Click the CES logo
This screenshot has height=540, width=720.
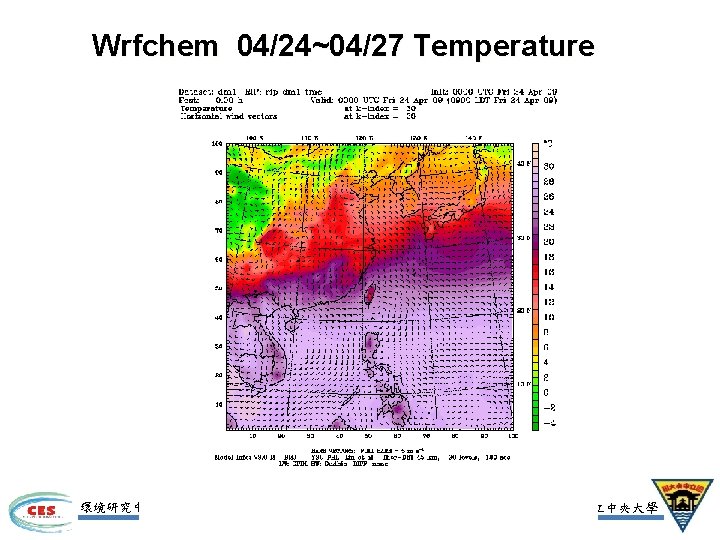click(x=40, y=511)
